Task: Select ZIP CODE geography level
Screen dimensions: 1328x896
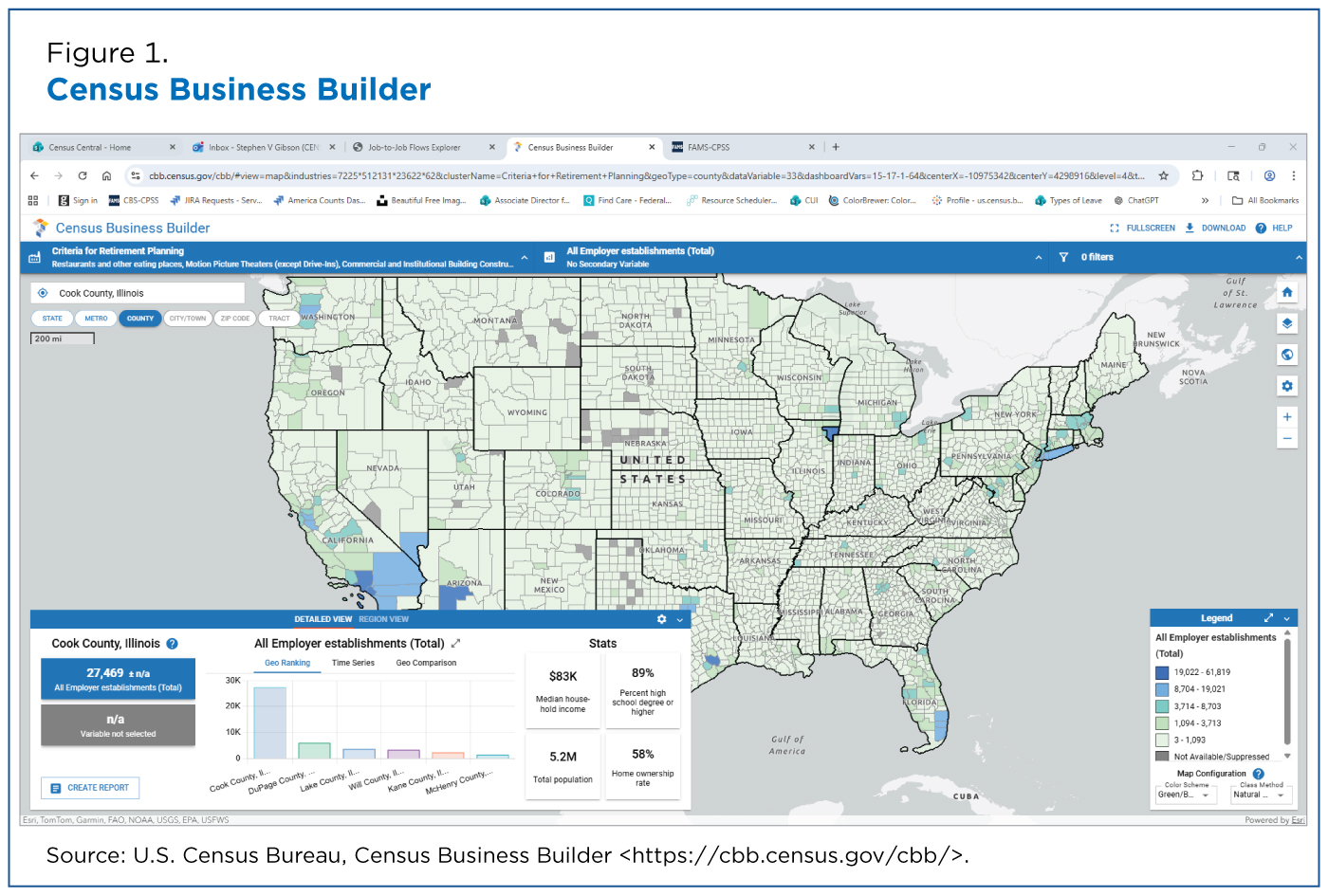Action: point(235,319)
